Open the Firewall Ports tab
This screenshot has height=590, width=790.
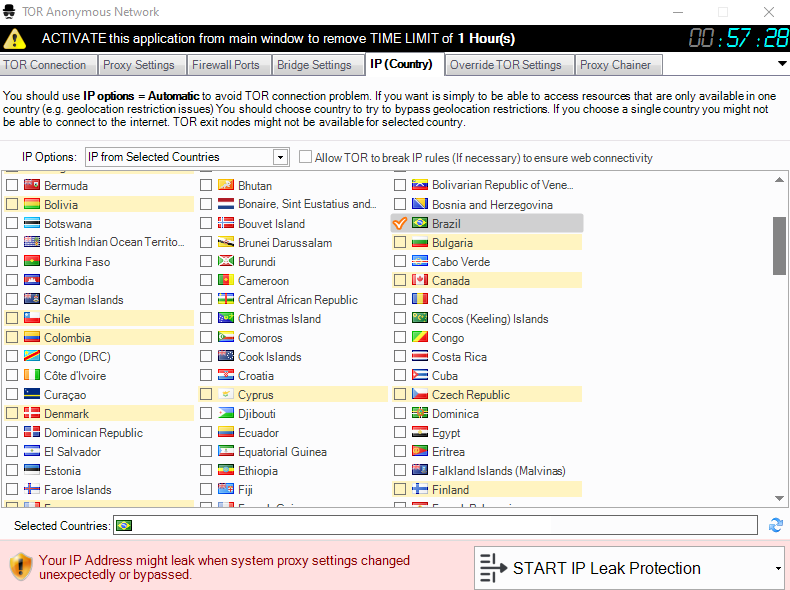[229, 65]
